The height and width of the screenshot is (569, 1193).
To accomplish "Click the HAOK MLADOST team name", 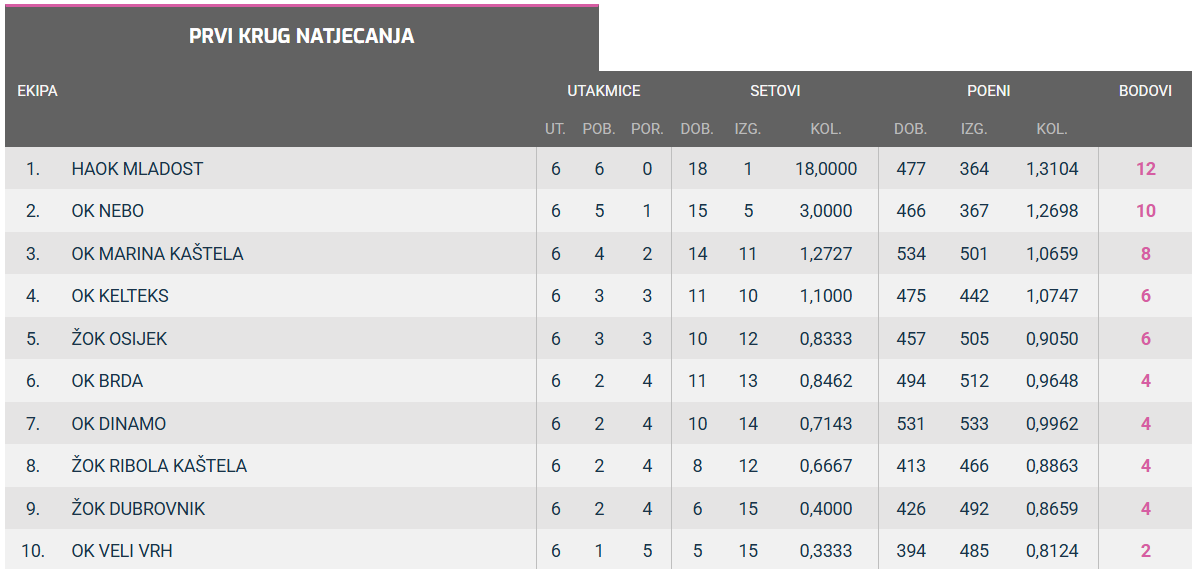I will 137,169.
